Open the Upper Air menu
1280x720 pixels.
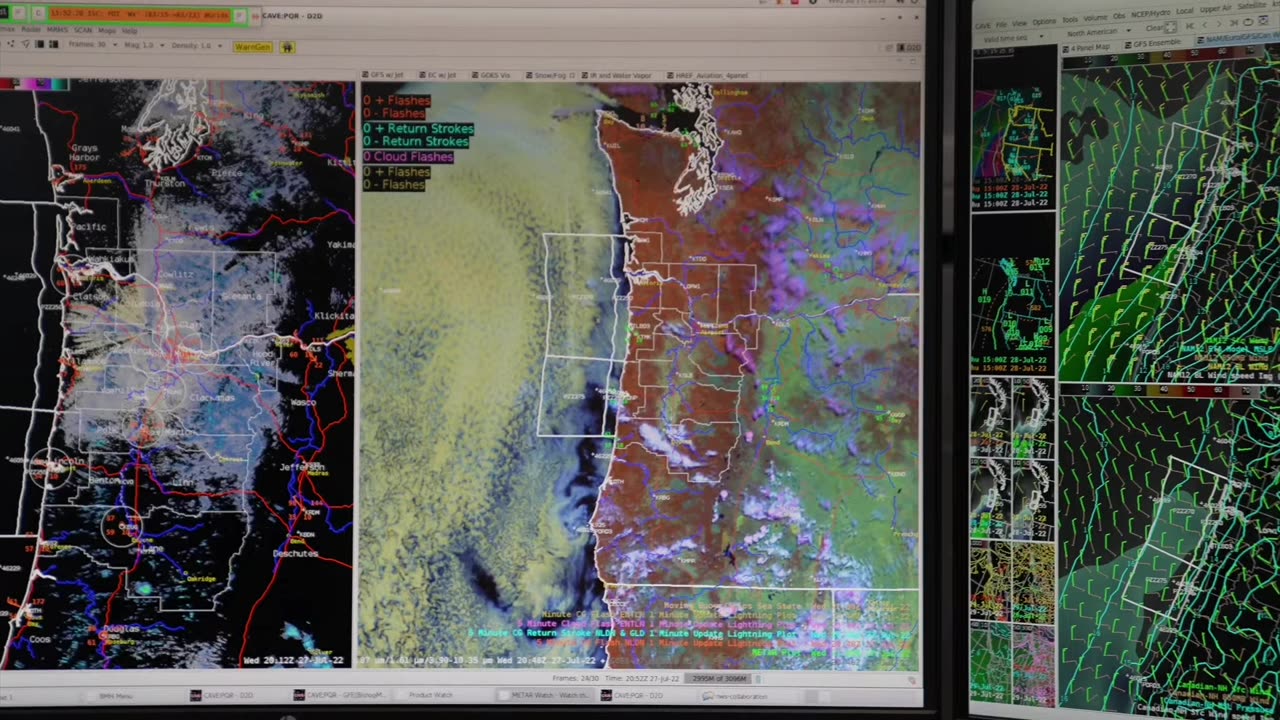1215,9
